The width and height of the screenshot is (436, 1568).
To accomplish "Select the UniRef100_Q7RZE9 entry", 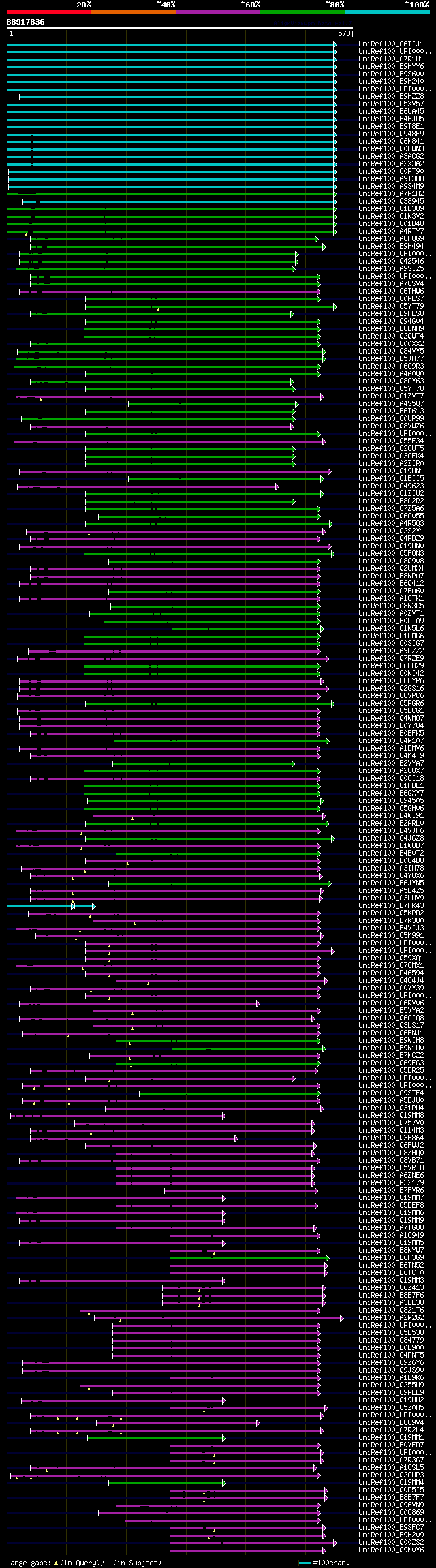I will [391, 659].
